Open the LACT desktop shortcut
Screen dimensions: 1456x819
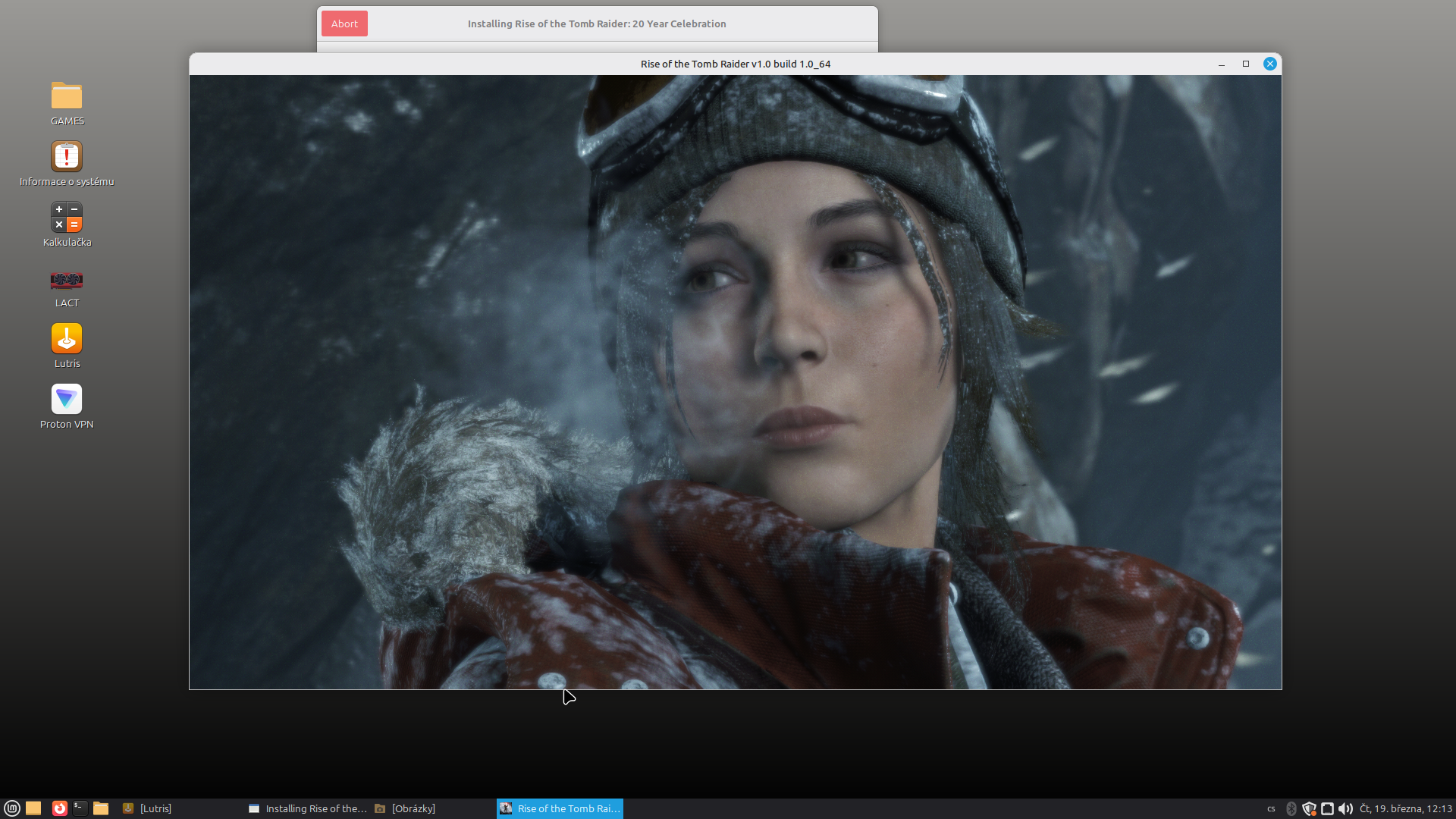(x=67, y=281)
